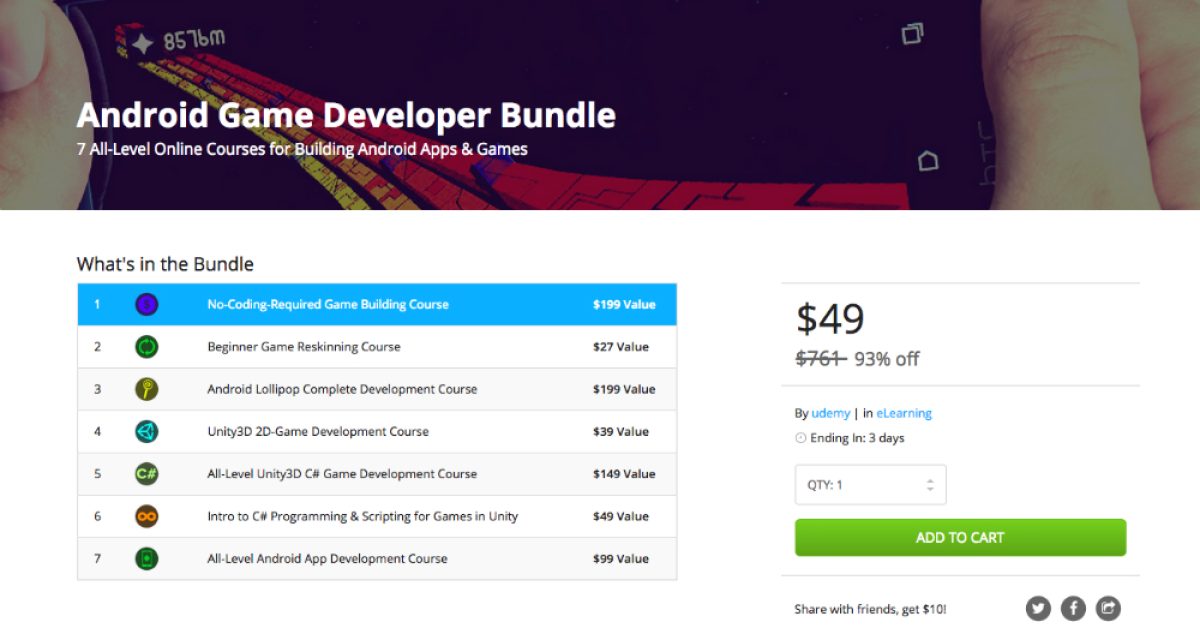Viewport: 1200px width, 628px height.
Task: Click the Beginner Game Reskinning course icon
Action: pos(146,347)
